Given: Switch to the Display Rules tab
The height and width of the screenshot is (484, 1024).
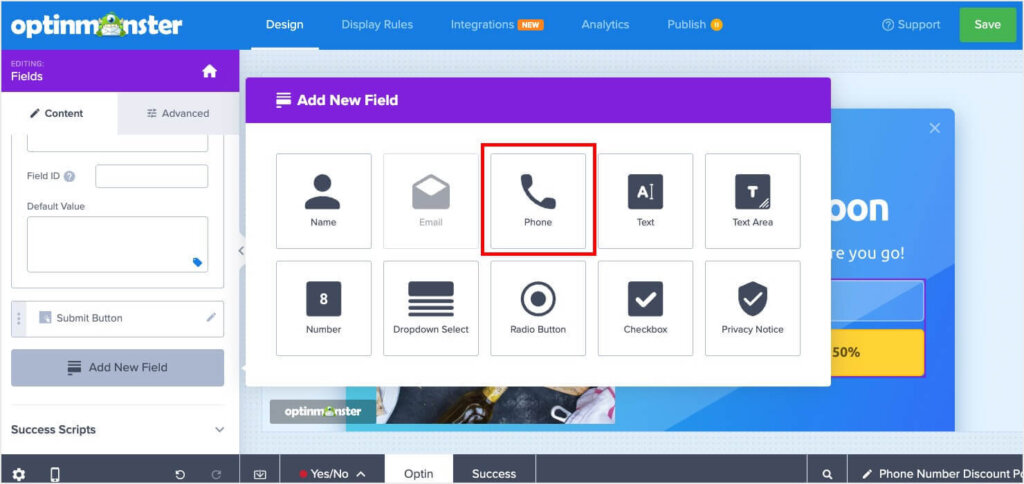Looking at the screenshot, I should click(x=377, y=25).
